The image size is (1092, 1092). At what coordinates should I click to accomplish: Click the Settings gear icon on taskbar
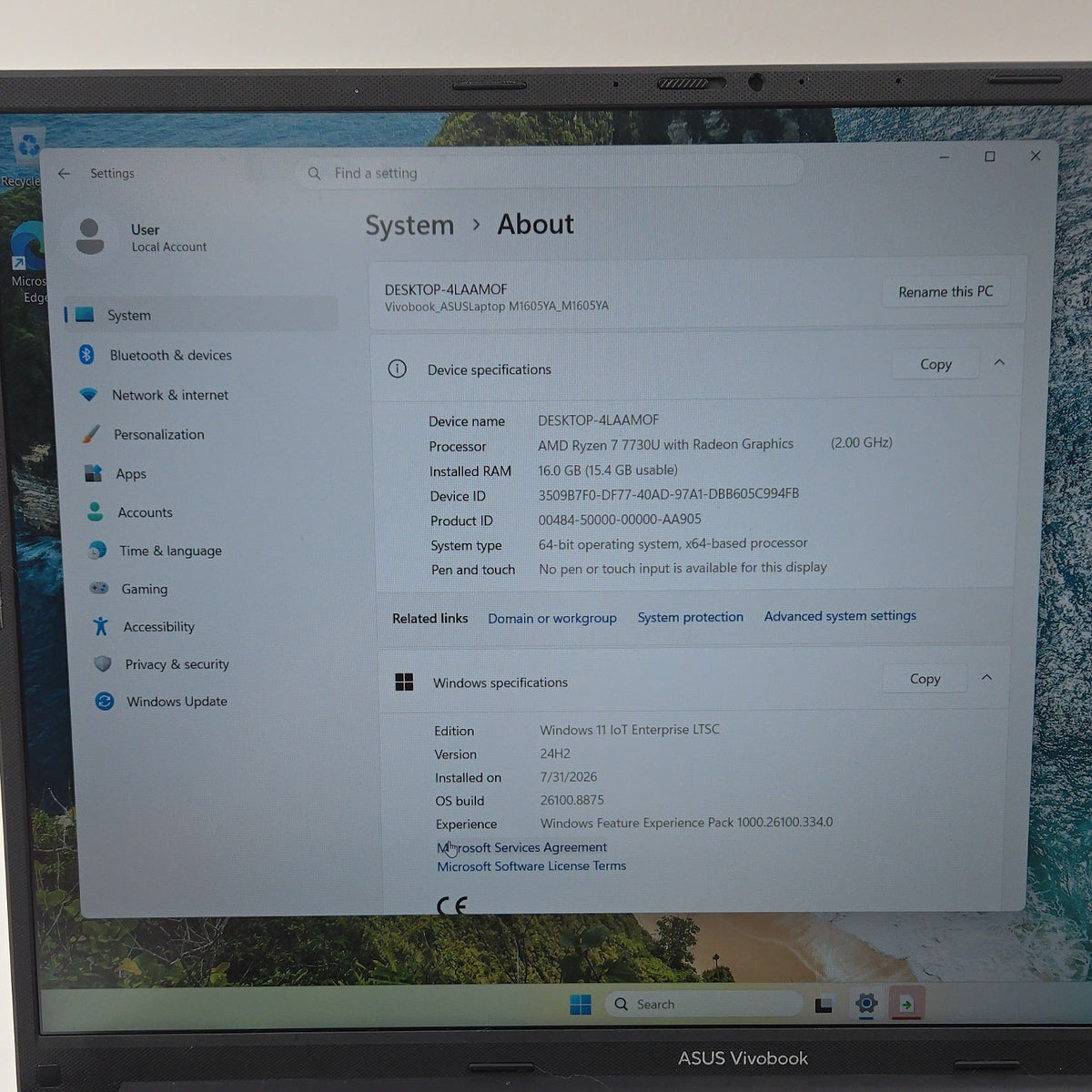(x=865, y=1004)
